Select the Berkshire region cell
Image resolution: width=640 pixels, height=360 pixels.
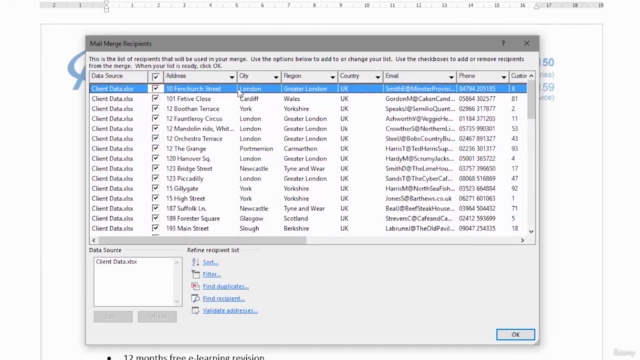coord(296,229)
